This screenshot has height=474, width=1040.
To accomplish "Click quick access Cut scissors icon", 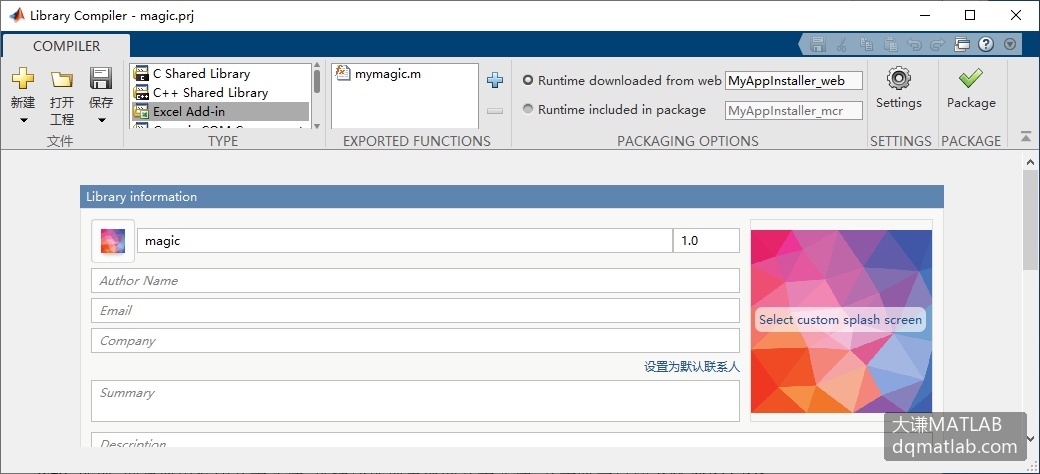I will click(842, 44).
